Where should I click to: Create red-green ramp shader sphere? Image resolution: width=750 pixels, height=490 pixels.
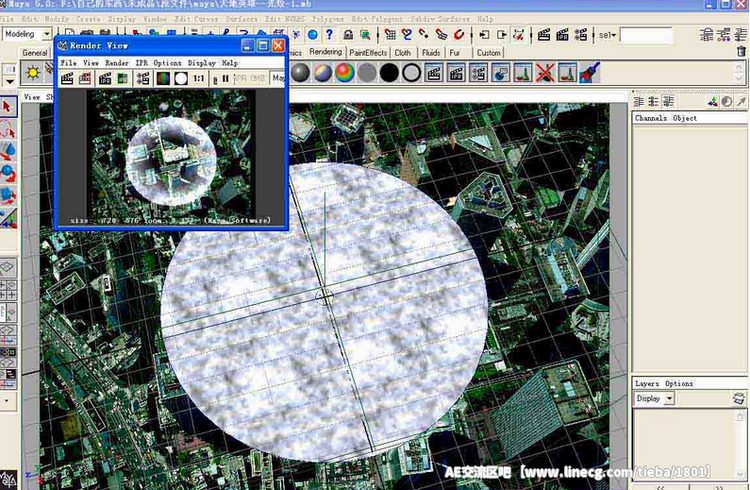(345, 73)
